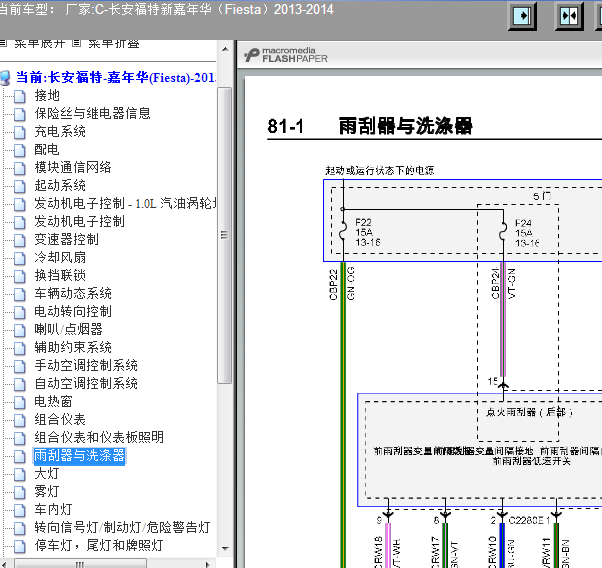Click the 81-1 雨刮器与洗涤器 page title
The height and width of the screenshot is (568, 602).
(x=370, y=126)
